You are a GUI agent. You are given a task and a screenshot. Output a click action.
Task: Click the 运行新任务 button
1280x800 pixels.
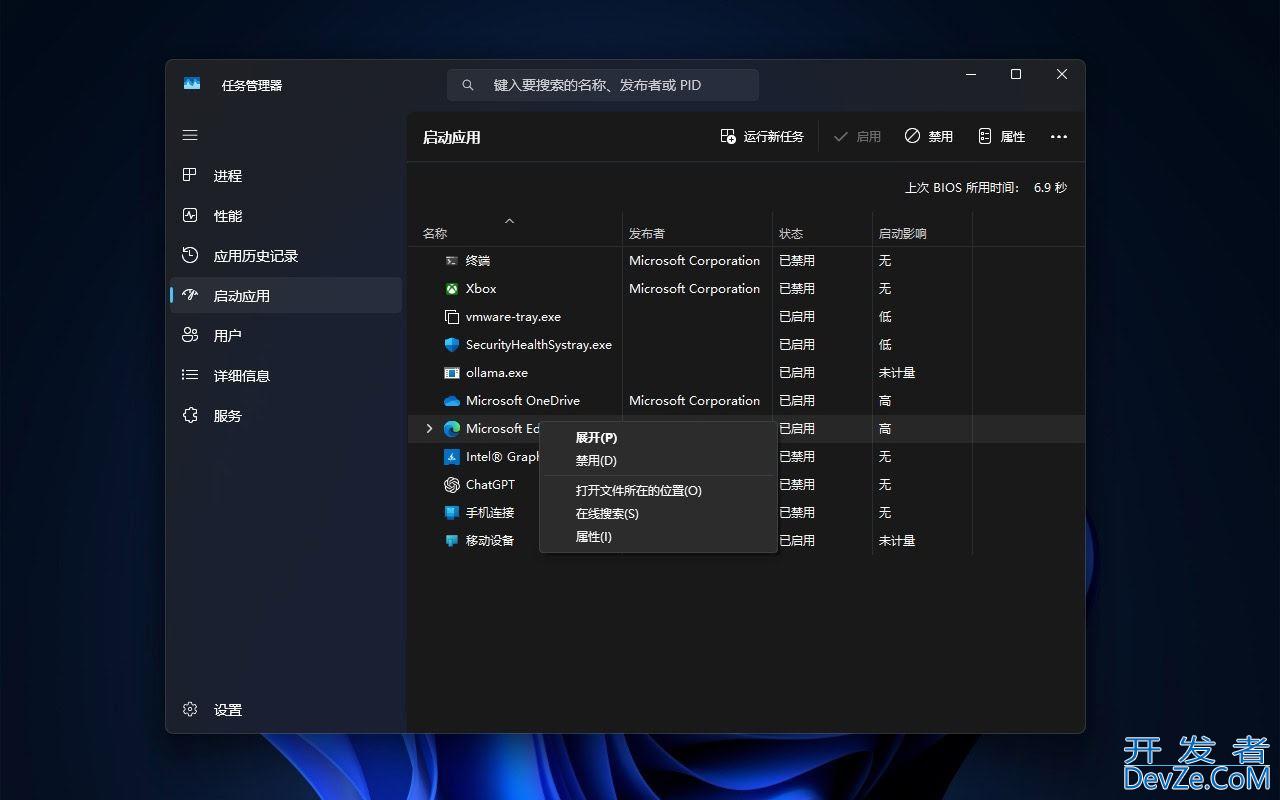coord(762,137)
